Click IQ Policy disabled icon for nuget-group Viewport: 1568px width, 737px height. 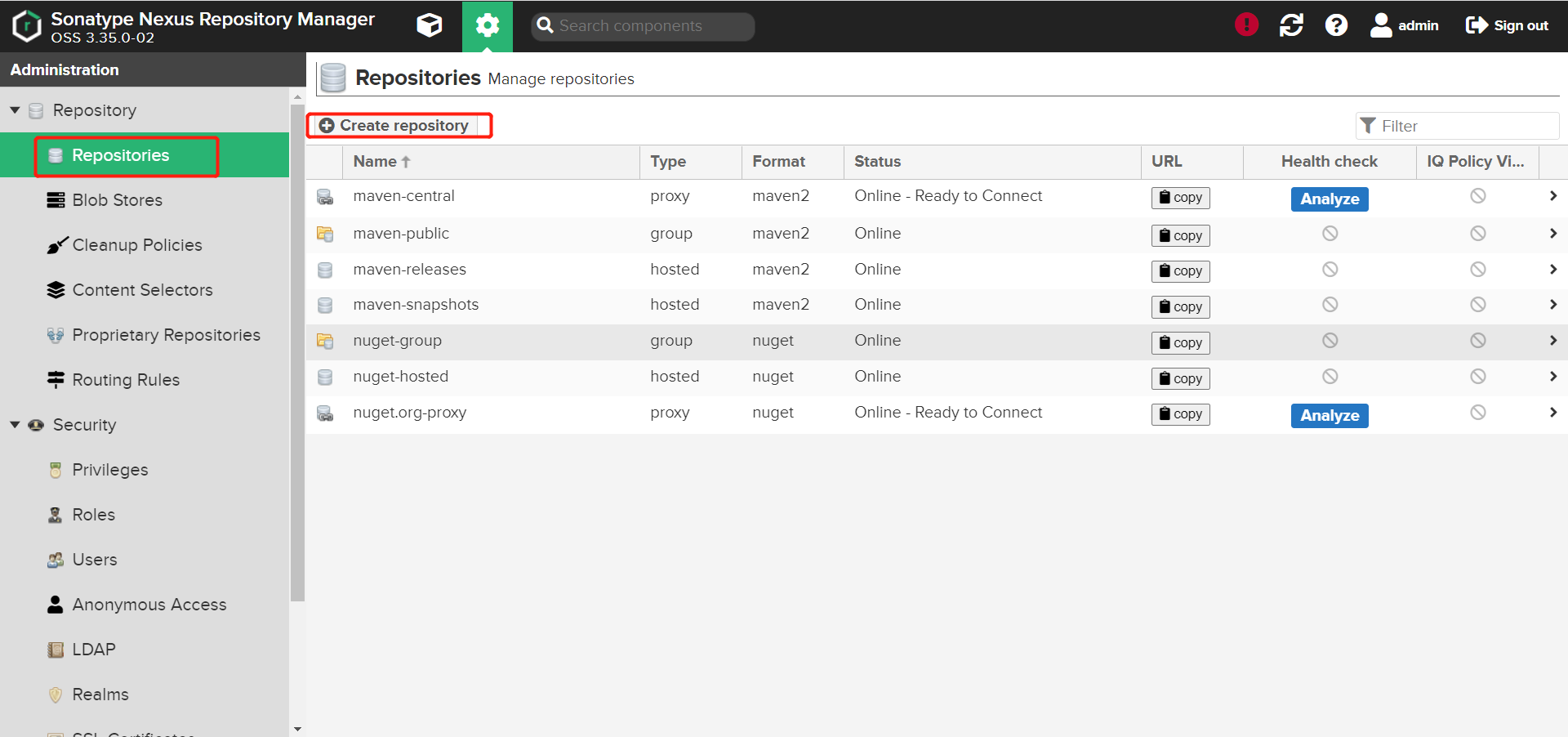(x=1478, y=341)
